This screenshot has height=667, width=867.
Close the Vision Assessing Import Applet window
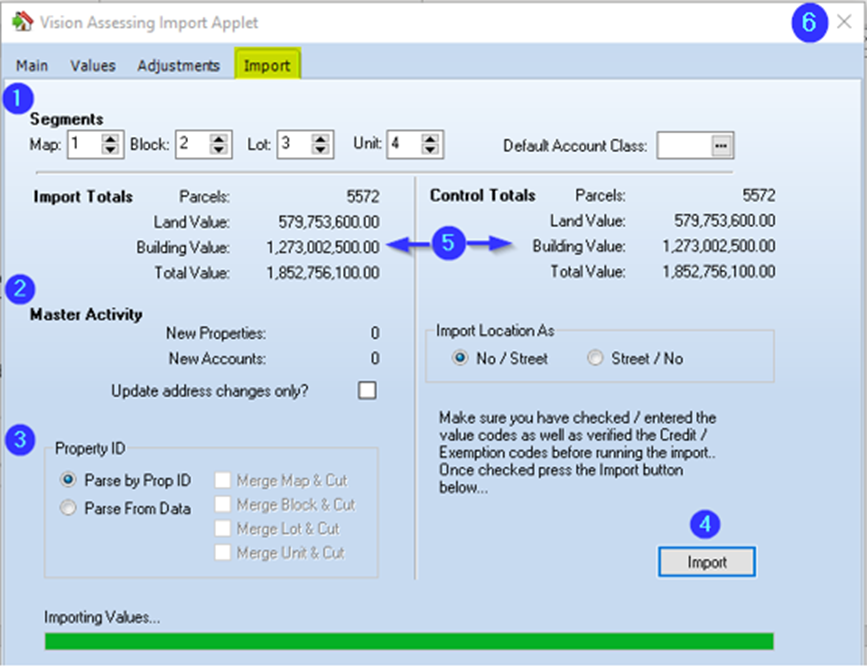click(844, 22)
